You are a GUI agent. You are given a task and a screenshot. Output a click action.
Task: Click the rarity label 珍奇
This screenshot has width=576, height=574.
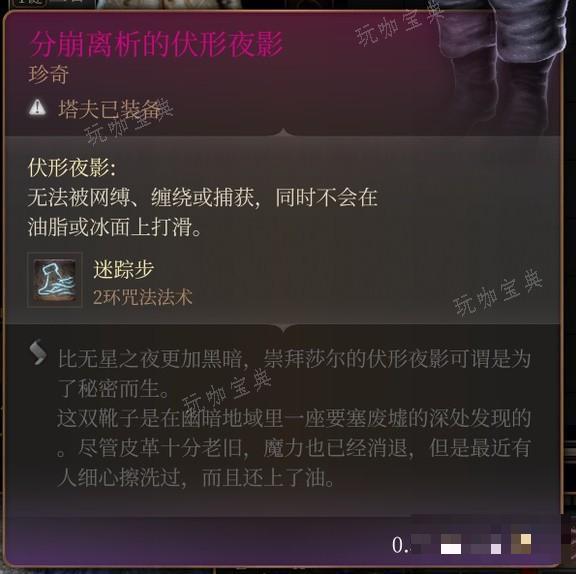(x=48, y=75)
